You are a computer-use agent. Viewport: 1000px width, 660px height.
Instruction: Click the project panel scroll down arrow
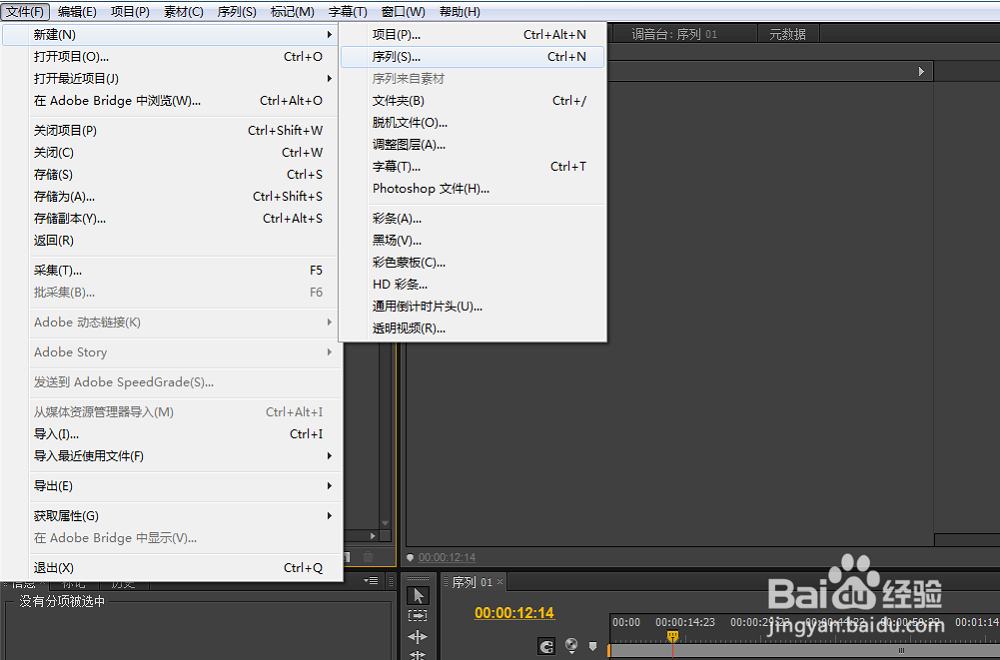coord(385,523)
